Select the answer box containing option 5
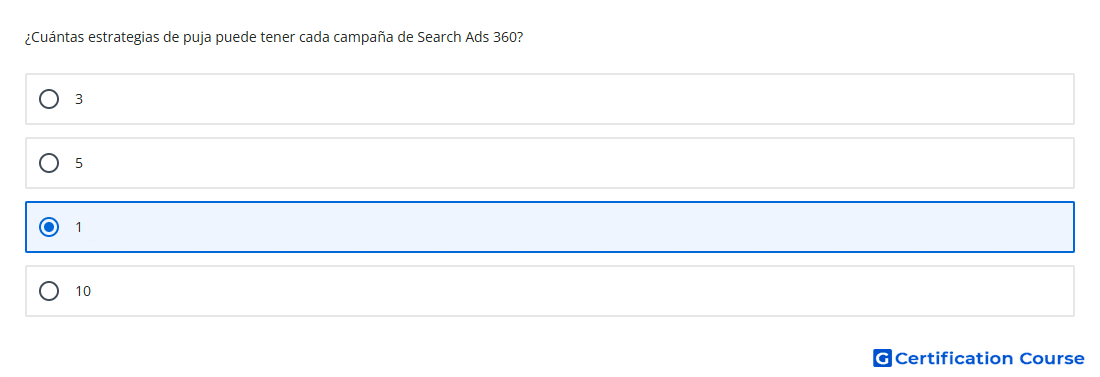The height and width of the screenshot is (377, 1100). [x=550, y=163]
